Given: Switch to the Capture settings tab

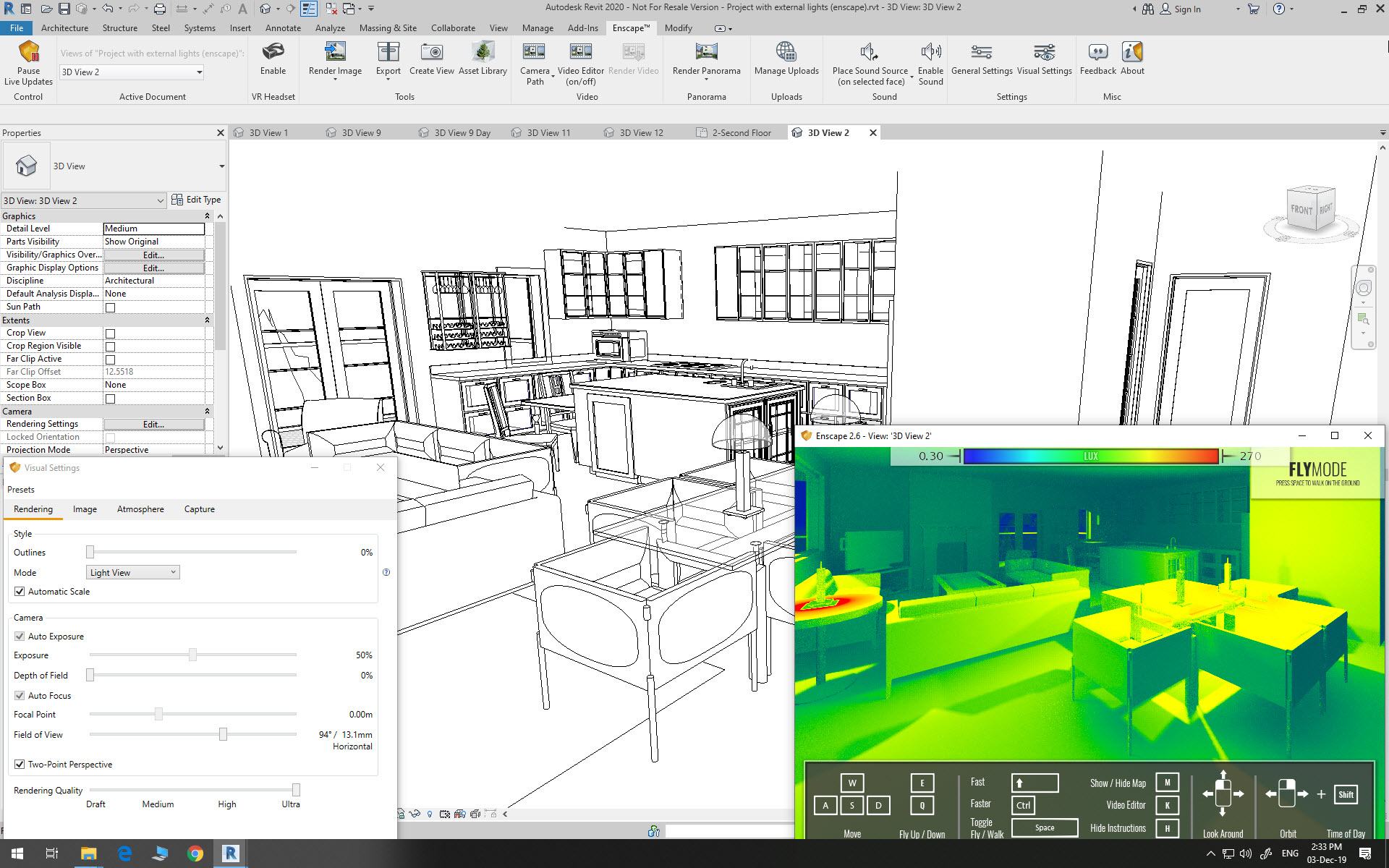Looking at the screenshot, I should pyautogui.click(x=199, y=509).
